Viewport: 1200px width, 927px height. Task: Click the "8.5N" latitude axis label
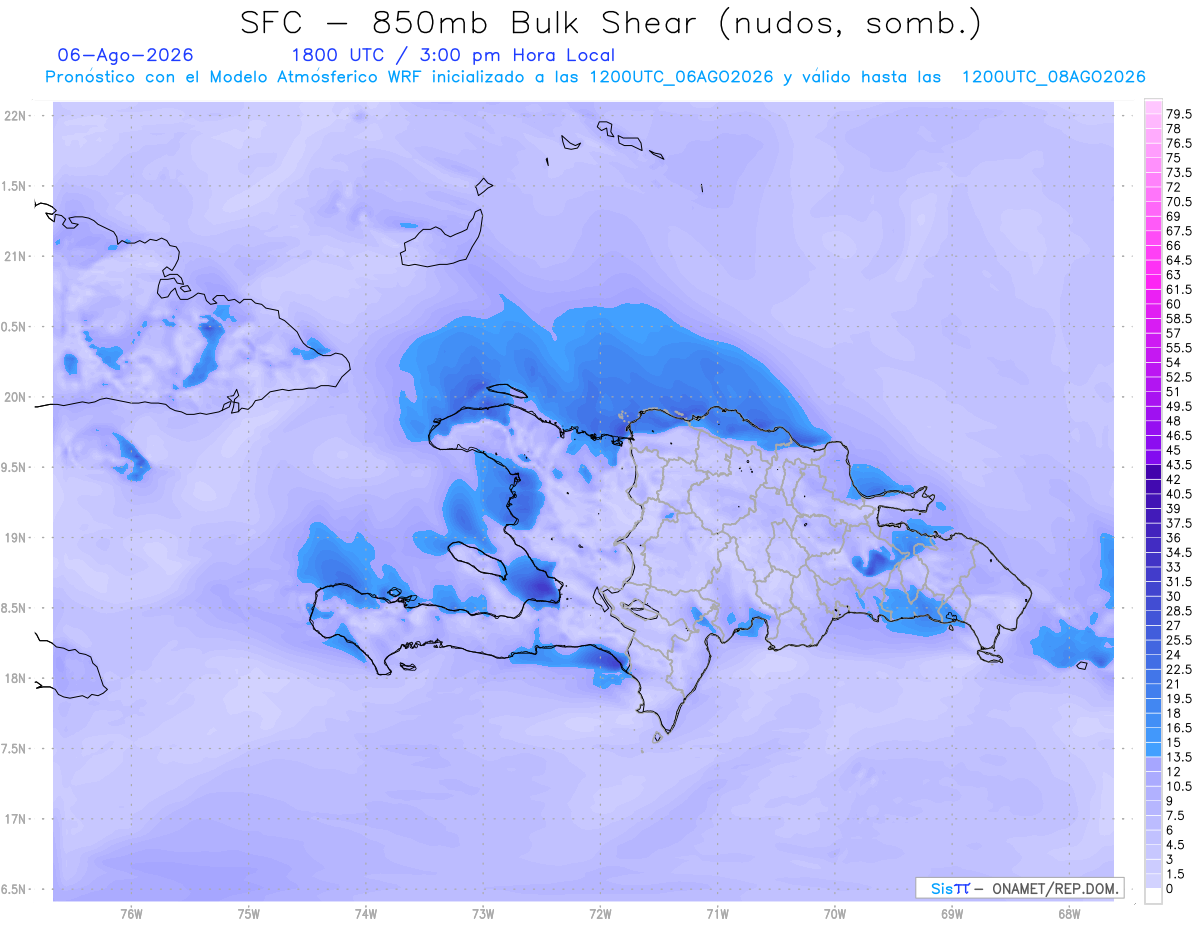click(x=15, y=608)
